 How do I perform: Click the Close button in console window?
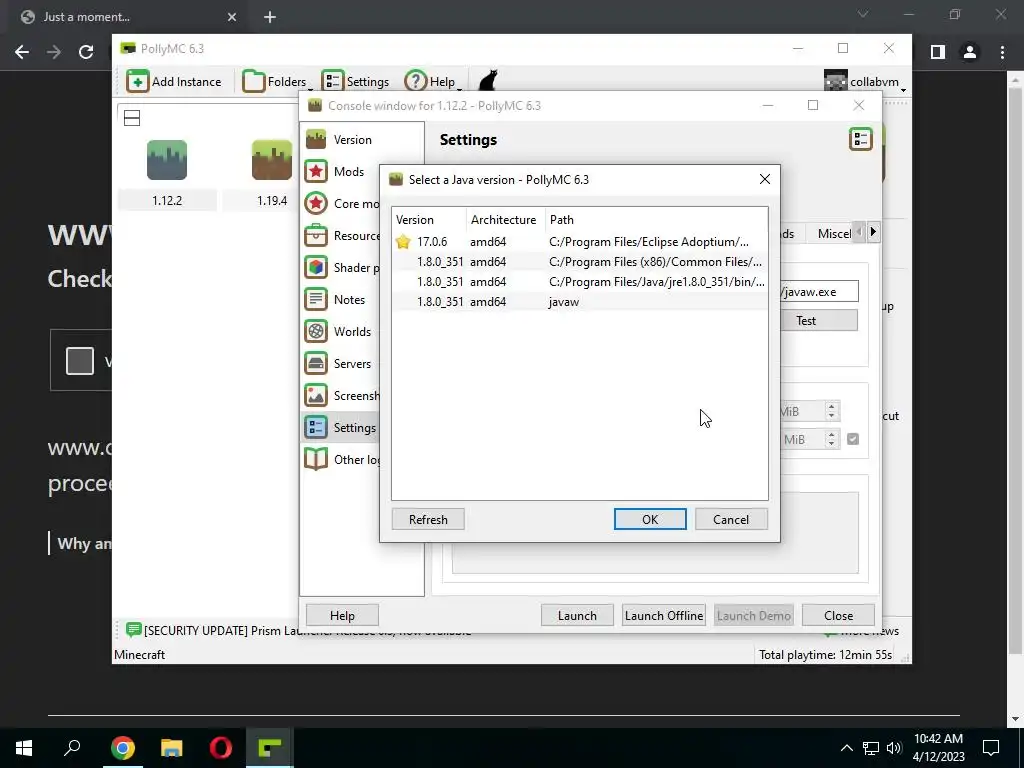[839, 615]
